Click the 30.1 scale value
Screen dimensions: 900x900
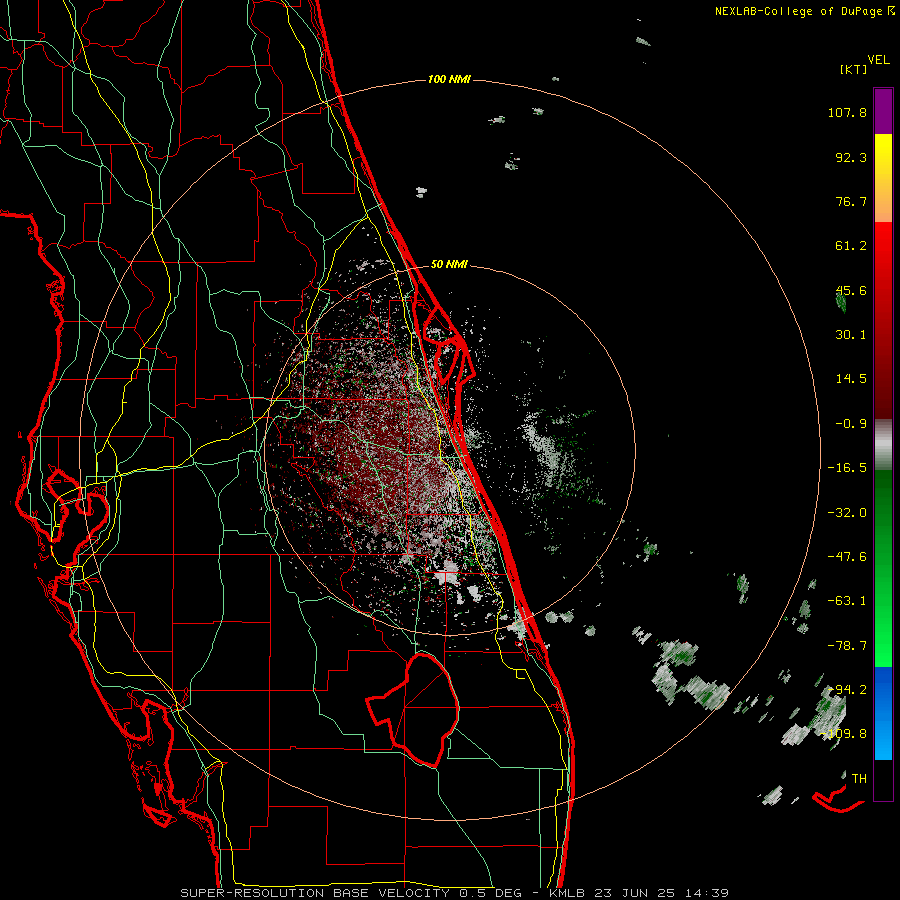851,335
